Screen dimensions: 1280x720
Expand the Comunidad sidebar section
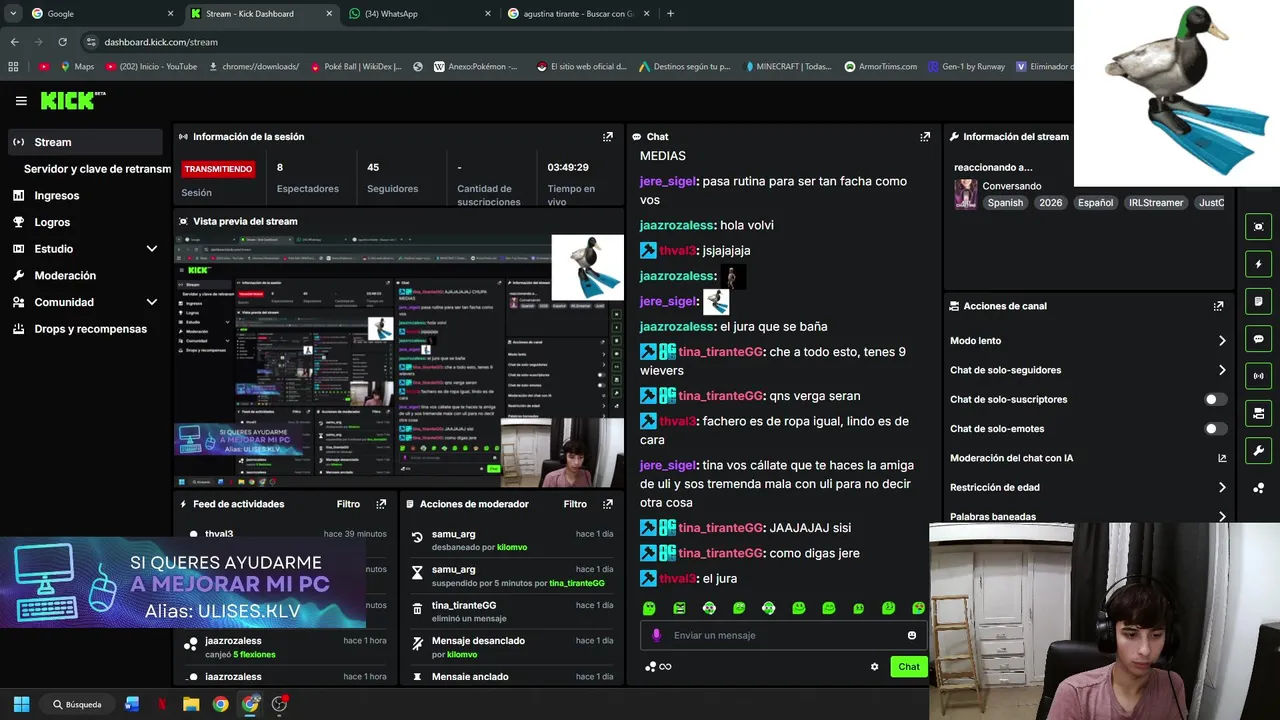[x=152, y=302]
